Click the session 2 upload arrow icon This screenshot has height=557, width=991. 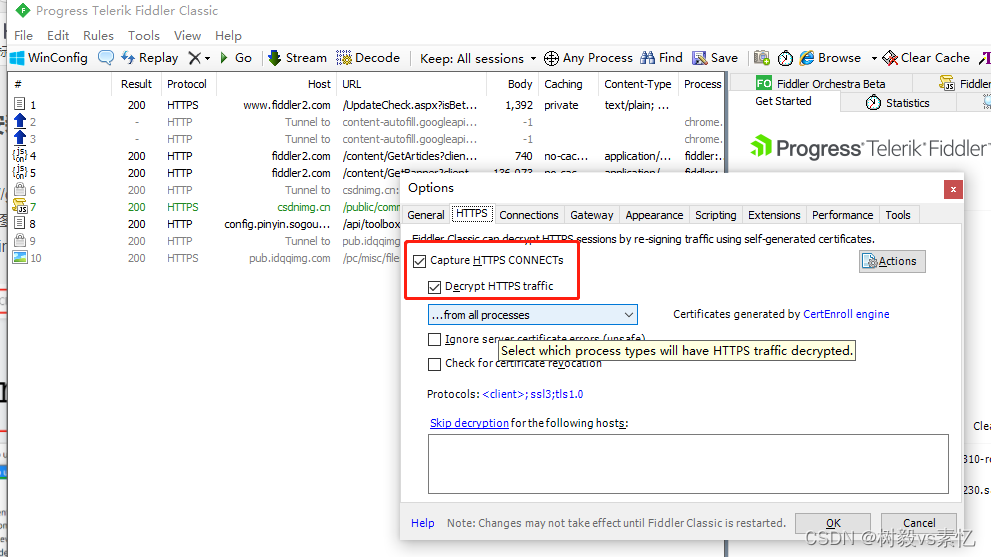pyautogui.click(x=20, y=121)
